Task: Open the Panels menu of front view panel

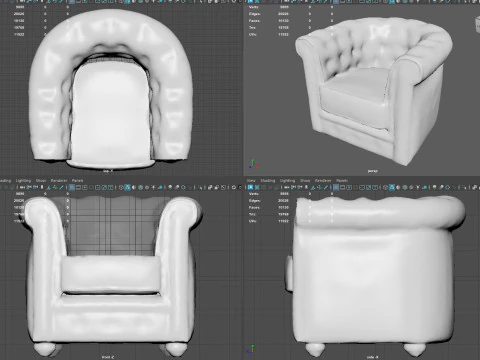Action: (77, 180)
